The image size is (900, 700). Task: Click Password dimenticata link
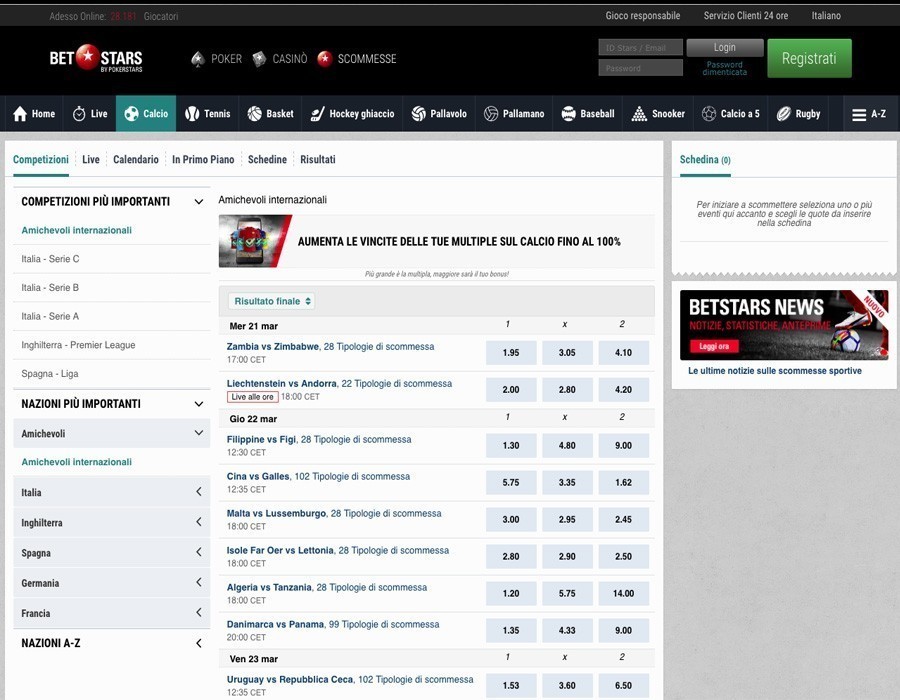pos(724,68)
